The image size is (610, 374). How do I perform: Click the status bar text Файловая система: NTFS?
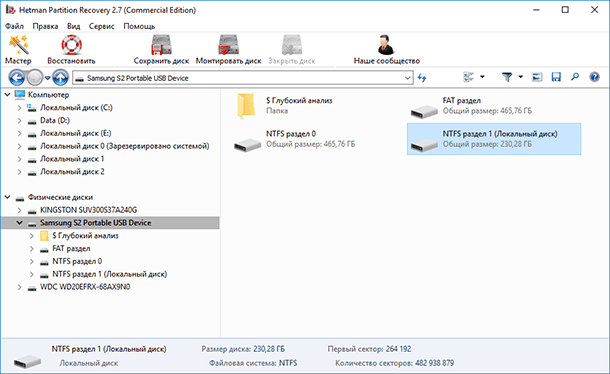tap(253, 363)
